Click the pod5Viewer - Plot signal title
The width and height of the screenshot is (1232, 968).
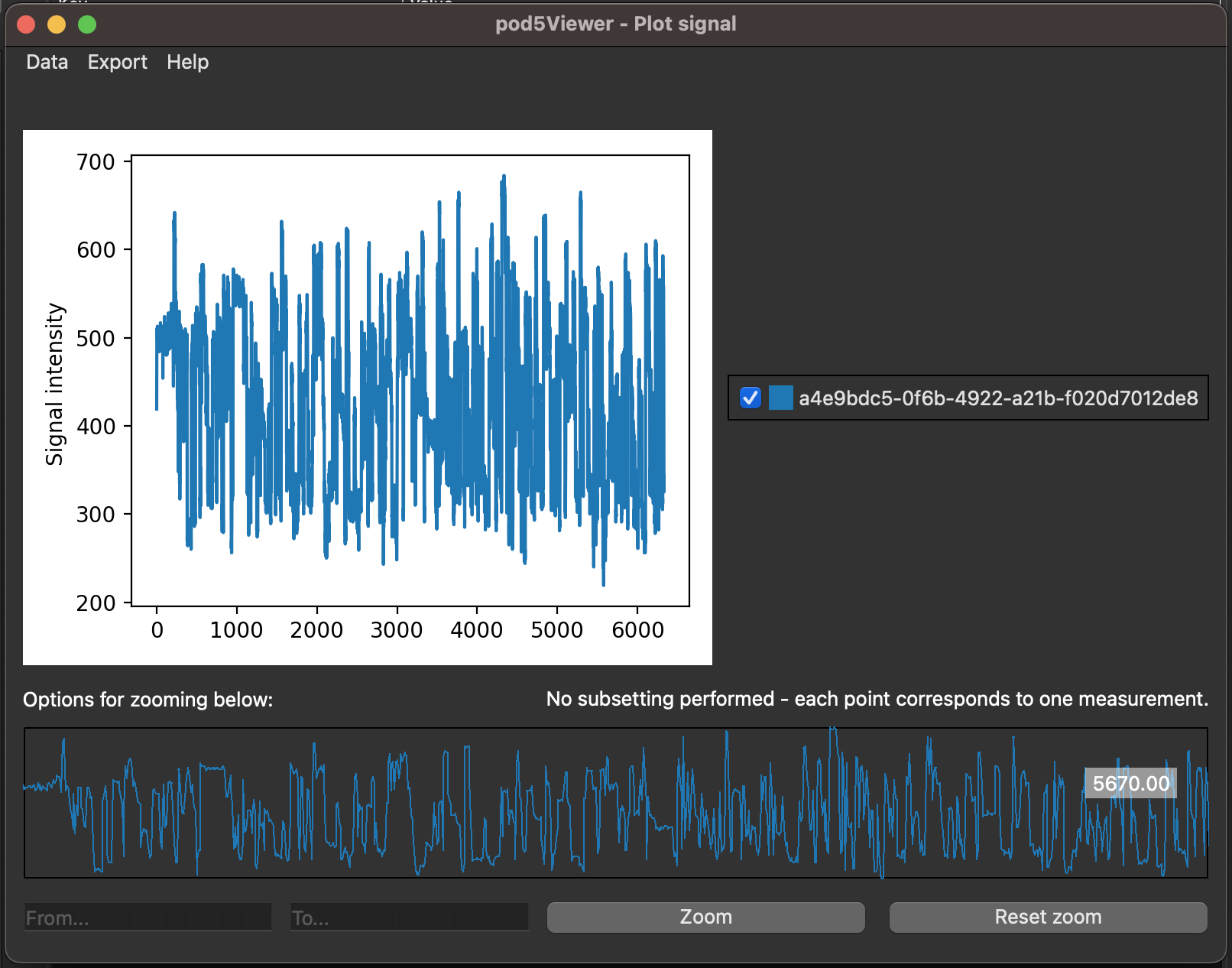coord(615,24)
